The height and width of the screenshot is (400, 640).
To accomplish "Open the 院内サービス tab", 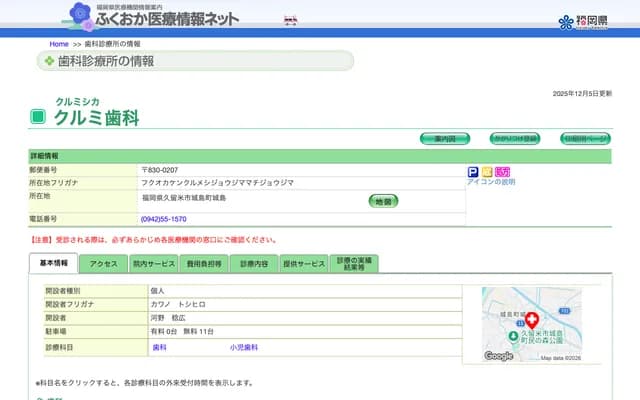I will click(153, 264).
